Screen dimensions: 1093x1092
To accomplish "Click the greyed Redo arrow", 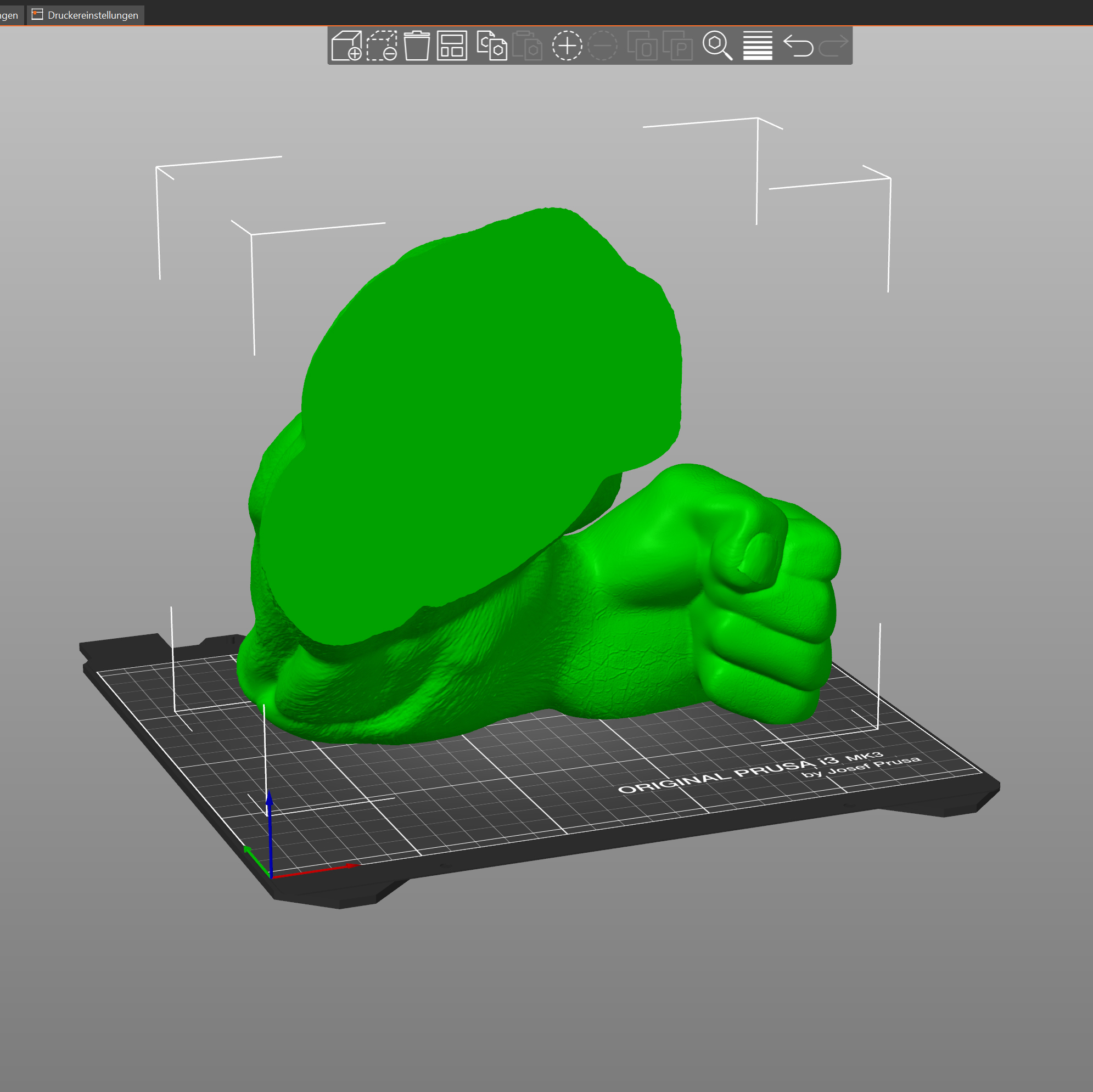I will point(834,45).
